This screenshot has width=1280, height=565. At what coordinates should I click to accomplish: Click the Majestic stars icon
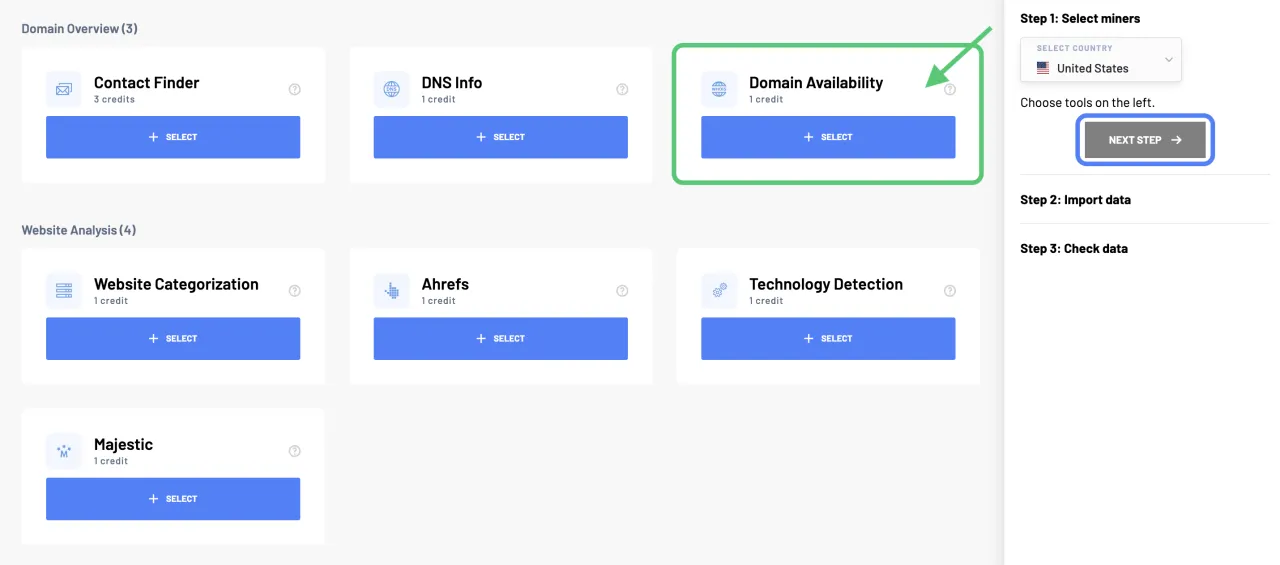tap(64, 451)
